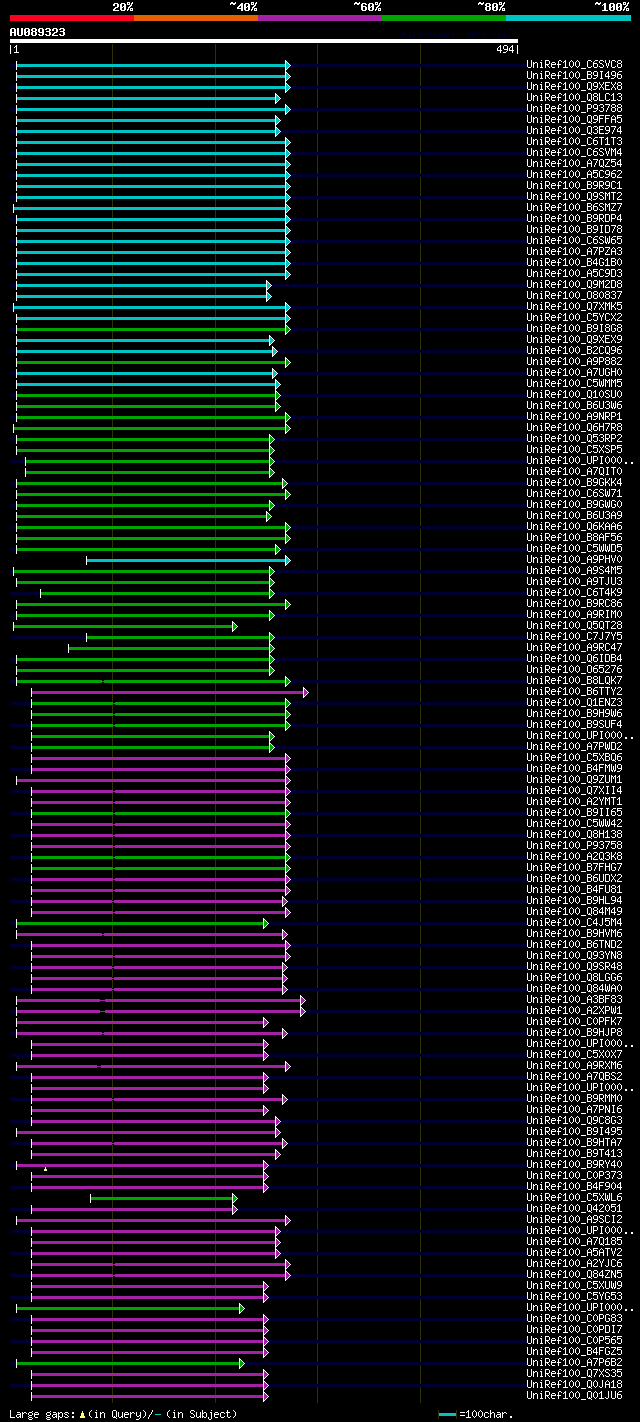This screenshot has width=640, height=1422.
Task: Click the orange ~40% identity legend segment
Action: 196,18
